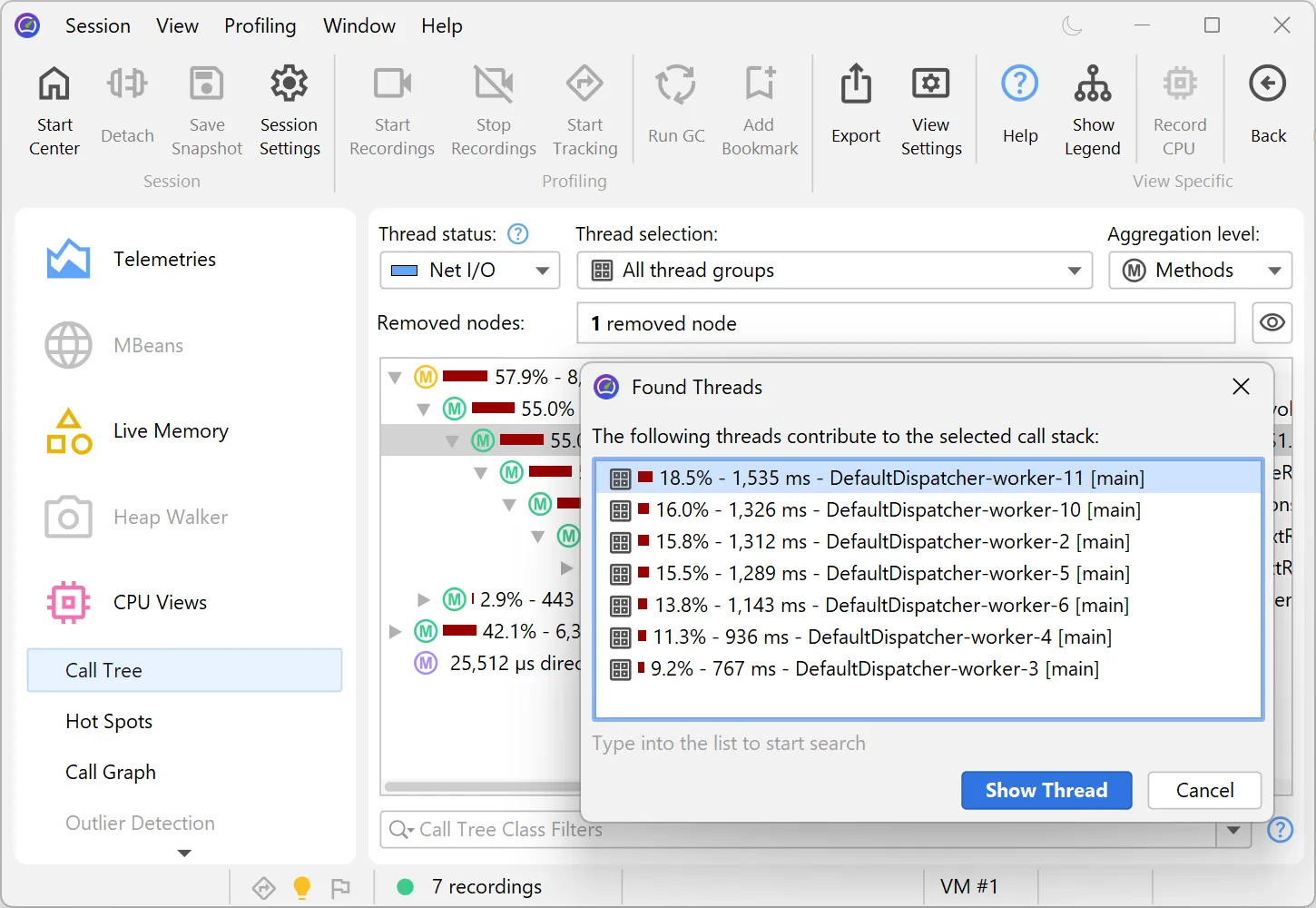Viewport: 1316px width, 908px height.
Task: Export the current view
Action: (x=854, y=109)
